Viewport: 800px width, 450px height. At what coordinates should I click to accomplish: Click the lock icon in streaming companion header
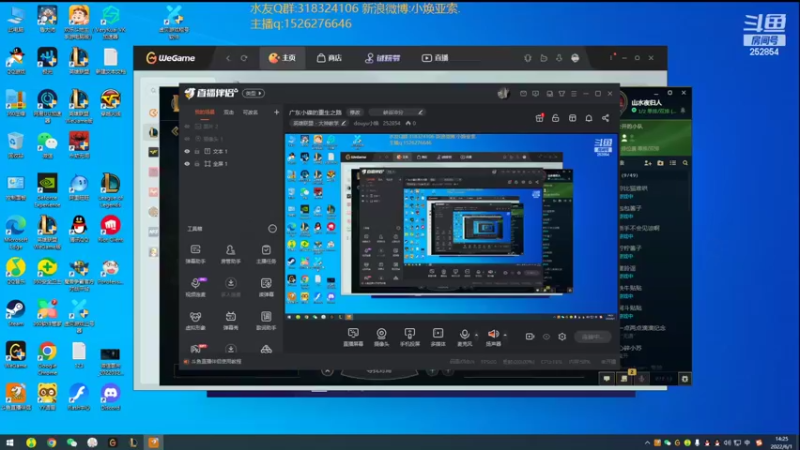[x=556, y=118]
